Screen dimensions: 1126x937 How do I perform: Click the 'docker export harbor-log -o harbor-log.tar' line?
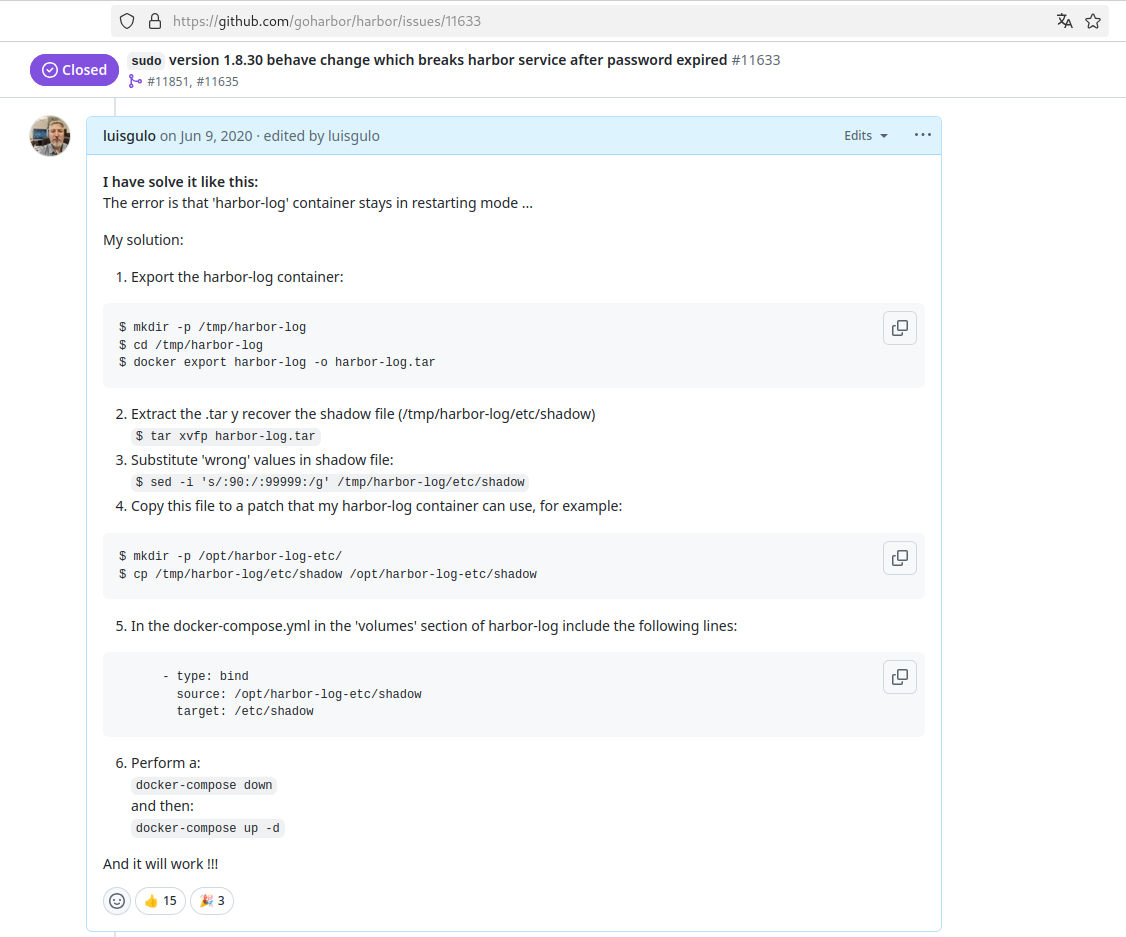277,362
